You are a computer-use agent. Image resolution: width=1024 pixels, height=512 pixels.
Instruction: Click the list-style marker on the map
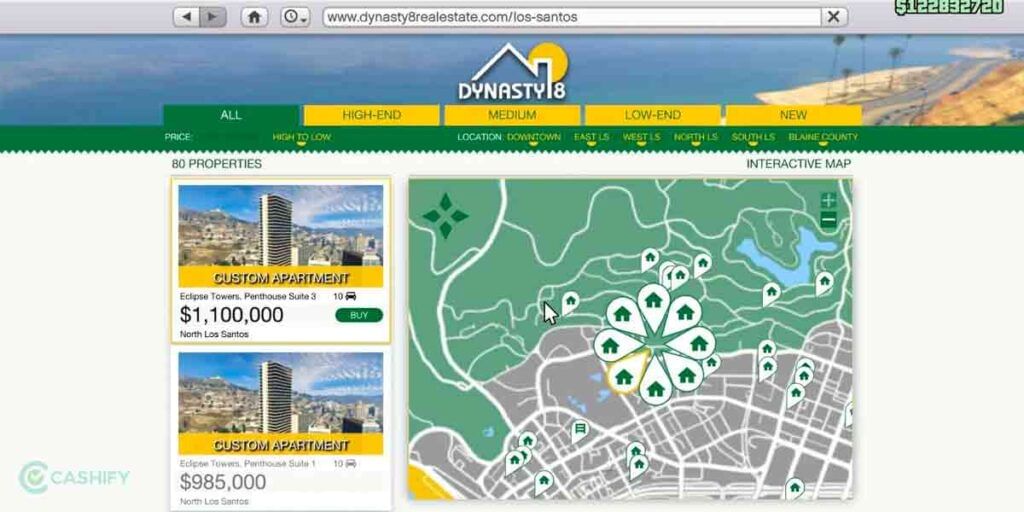tap(579, 430)
